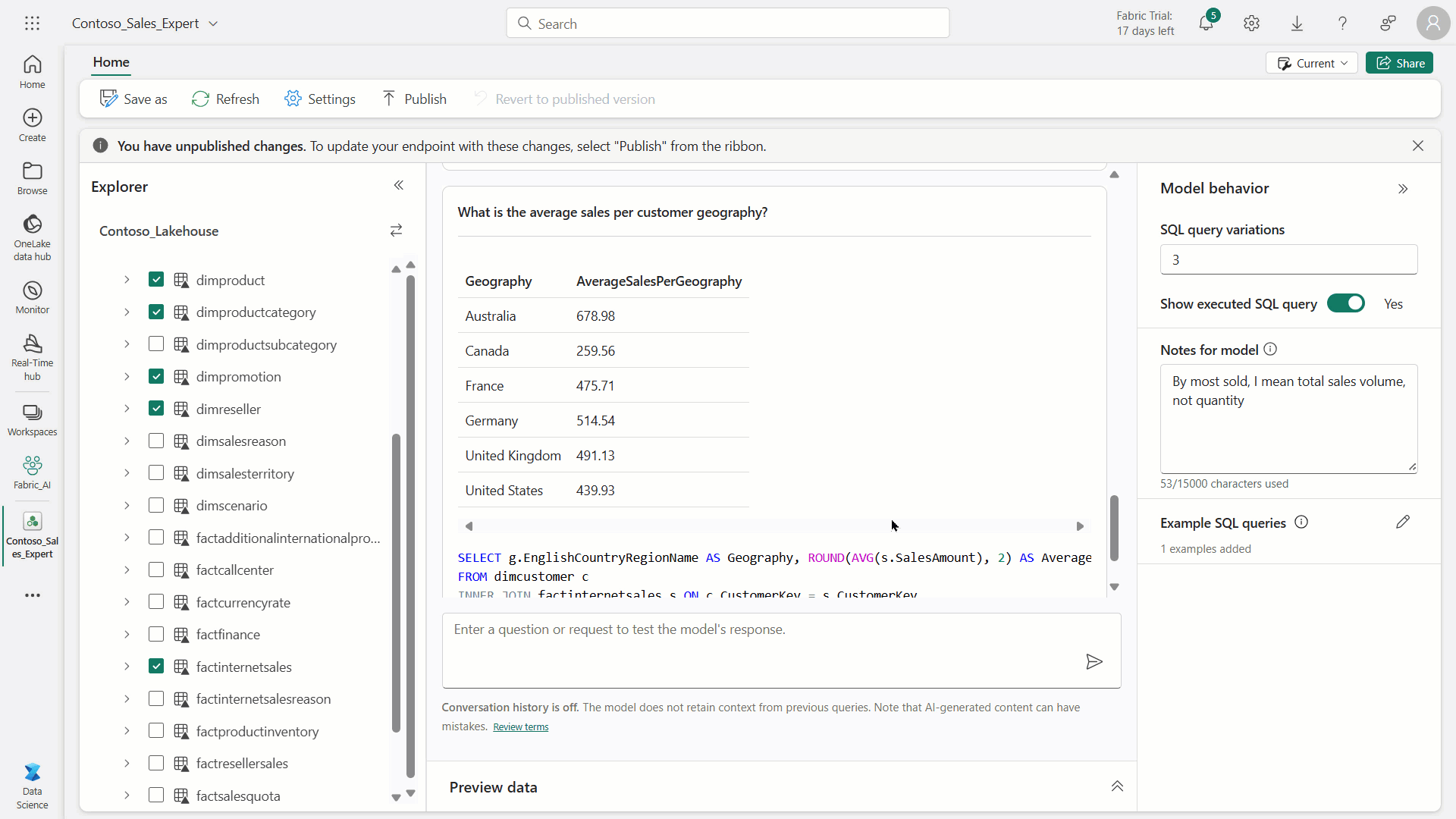Expand the dimscenario table node

pyautogui.click(x=127, y=505)
